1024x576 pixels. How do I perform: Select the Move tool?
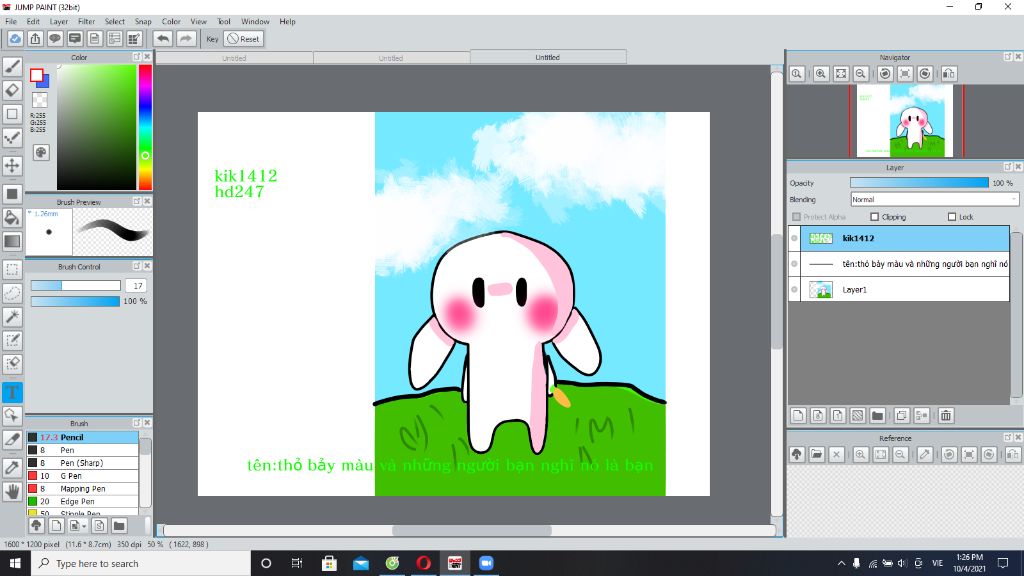pyautogui.click(x=12, y=165)
